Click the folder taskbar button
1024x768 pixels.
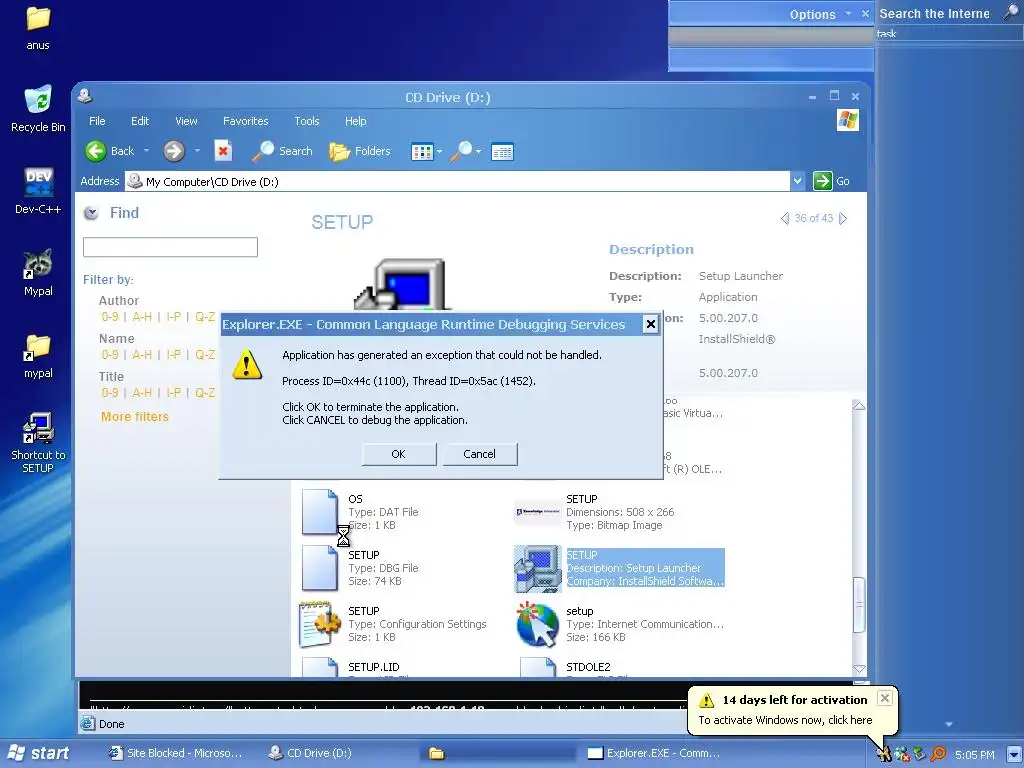[496, 753]
